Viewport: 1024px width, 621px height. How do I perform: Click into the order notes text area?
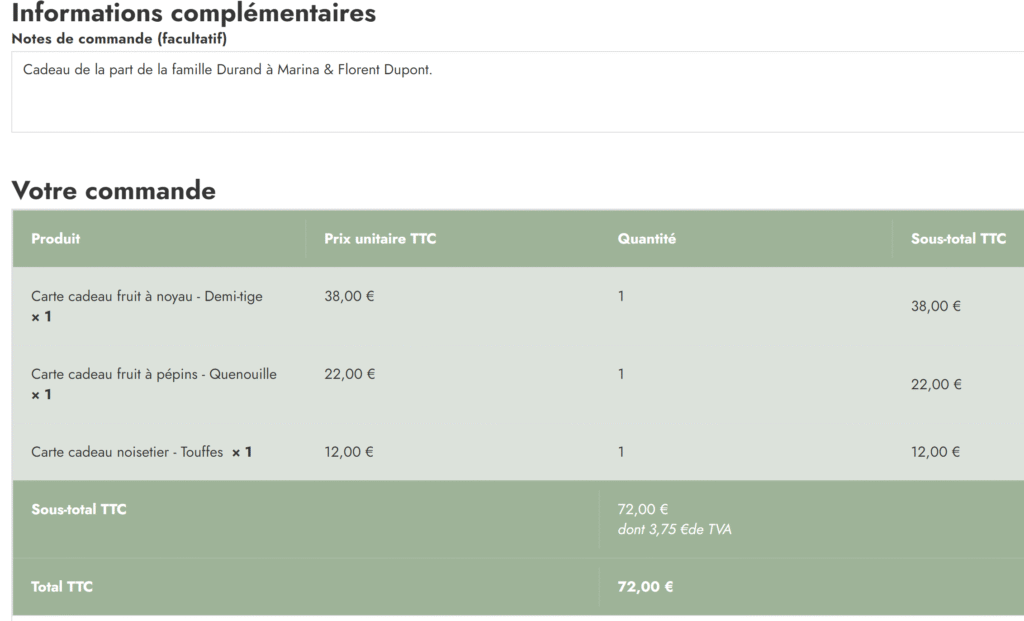[517, 92]
